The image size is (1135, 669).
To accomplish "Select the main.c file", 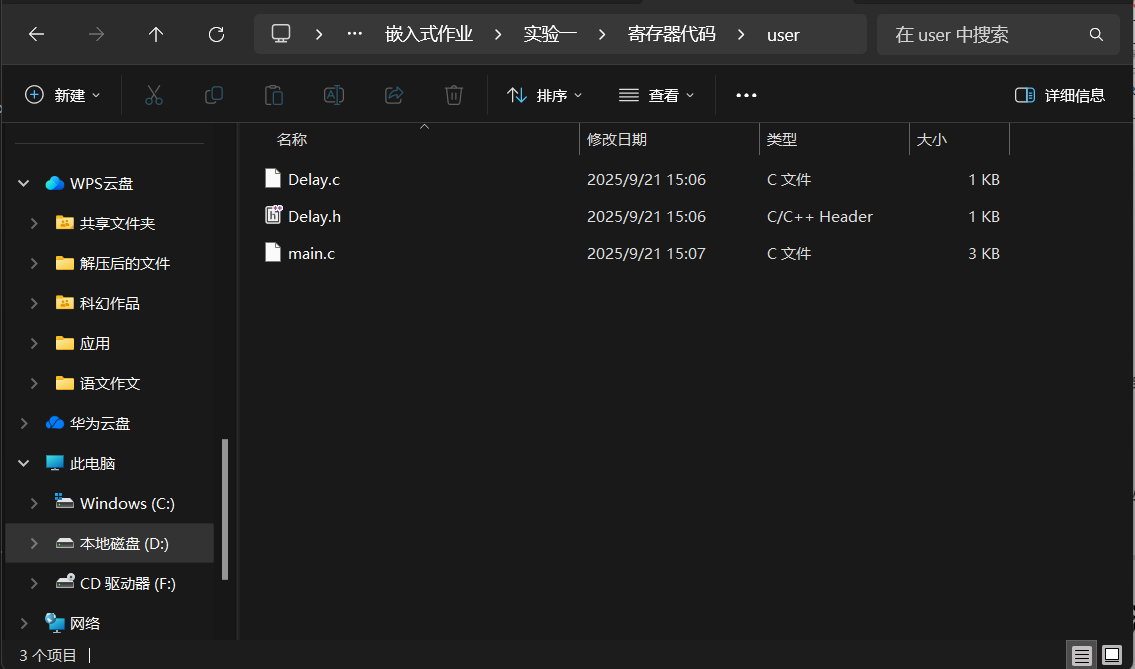I will pos(311,253).
